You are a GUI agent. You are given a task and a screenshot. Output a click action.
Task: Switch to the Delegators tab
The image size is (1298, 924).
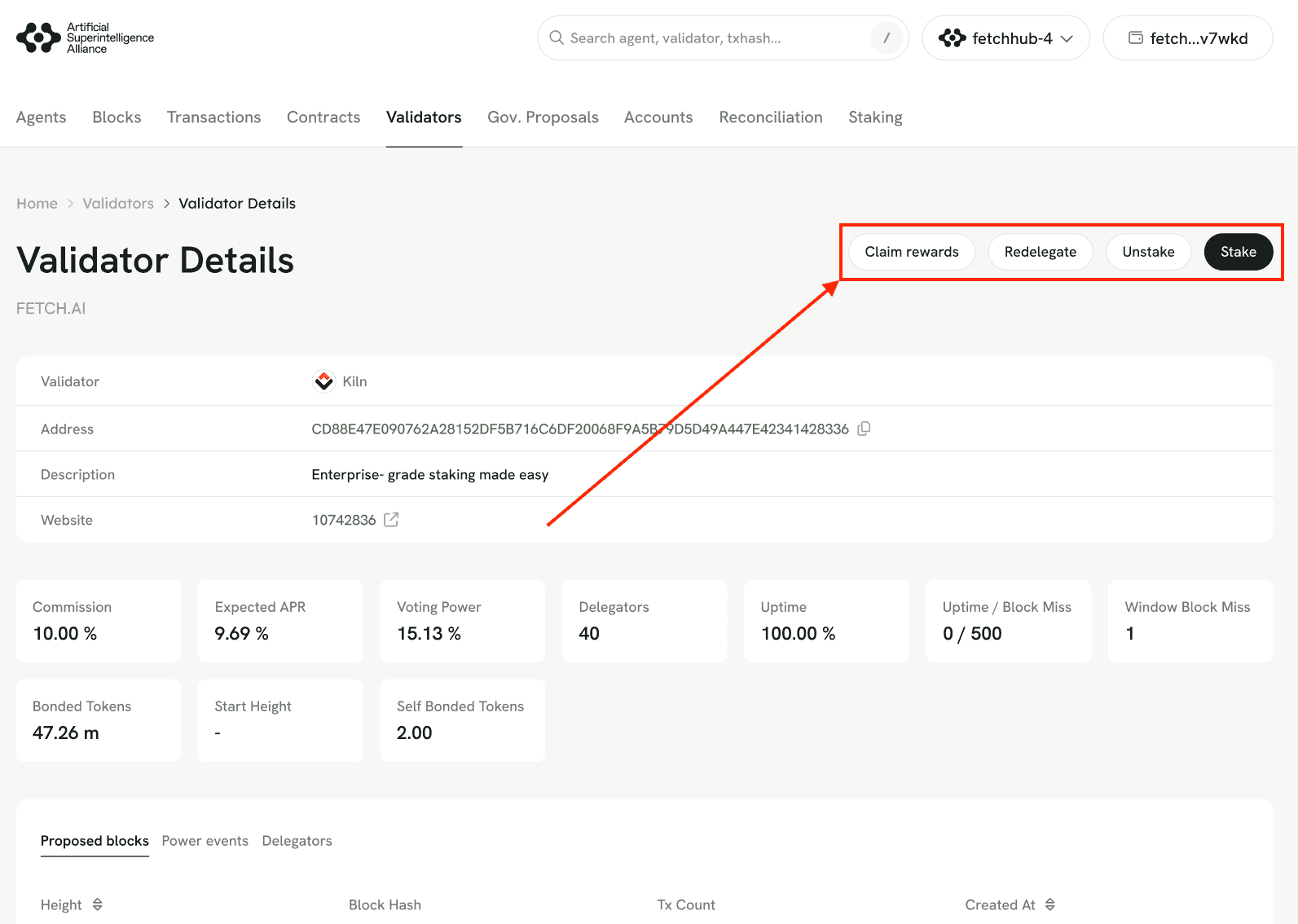point(297,841)
